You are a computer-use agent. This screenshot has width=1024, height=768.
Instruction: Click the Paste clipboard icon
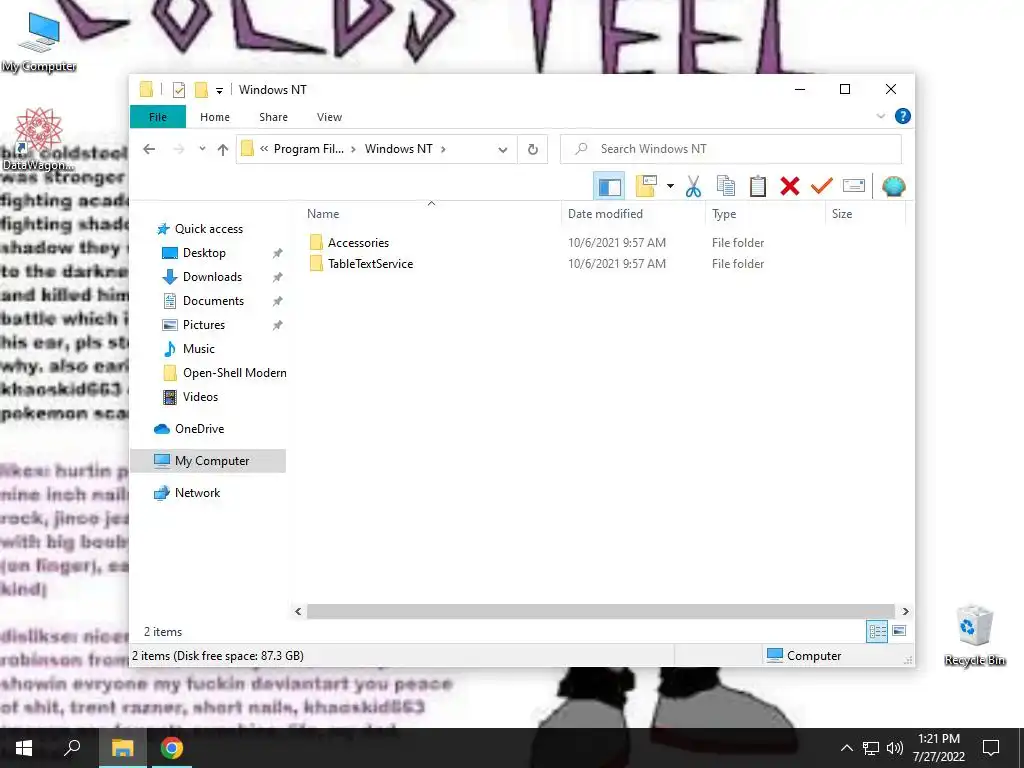click(x=758, y=186)
